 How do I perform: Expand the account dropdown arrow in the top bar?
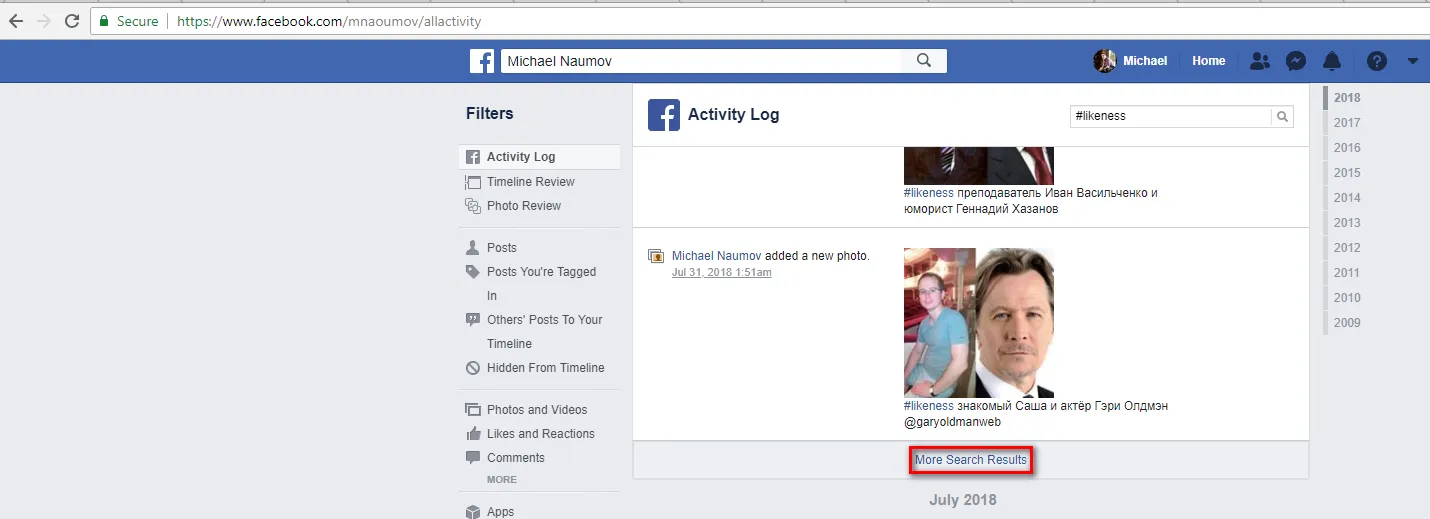click(1412, 61)
